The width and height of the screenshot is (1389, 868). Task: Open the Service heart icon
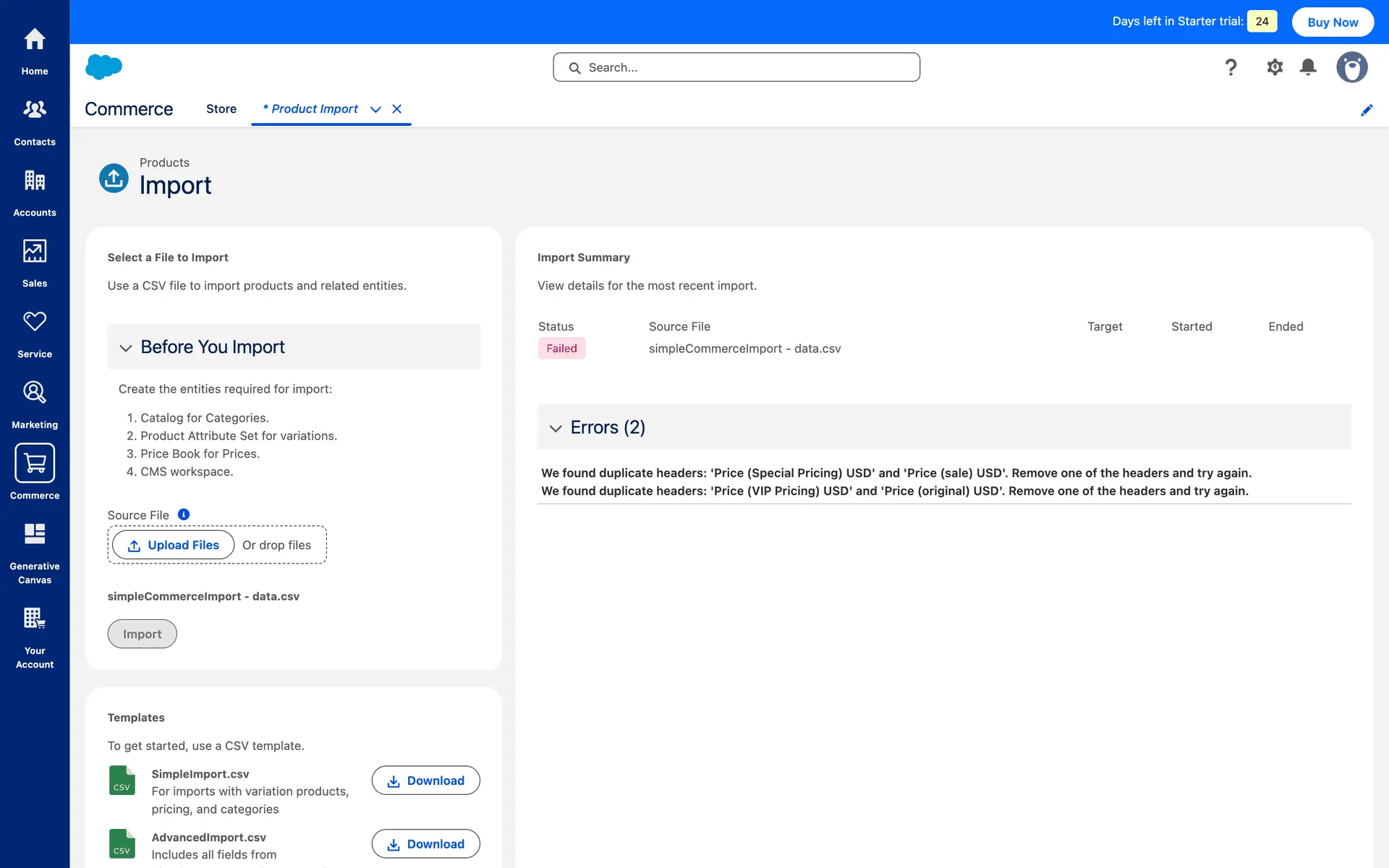[x=35, y=322]
